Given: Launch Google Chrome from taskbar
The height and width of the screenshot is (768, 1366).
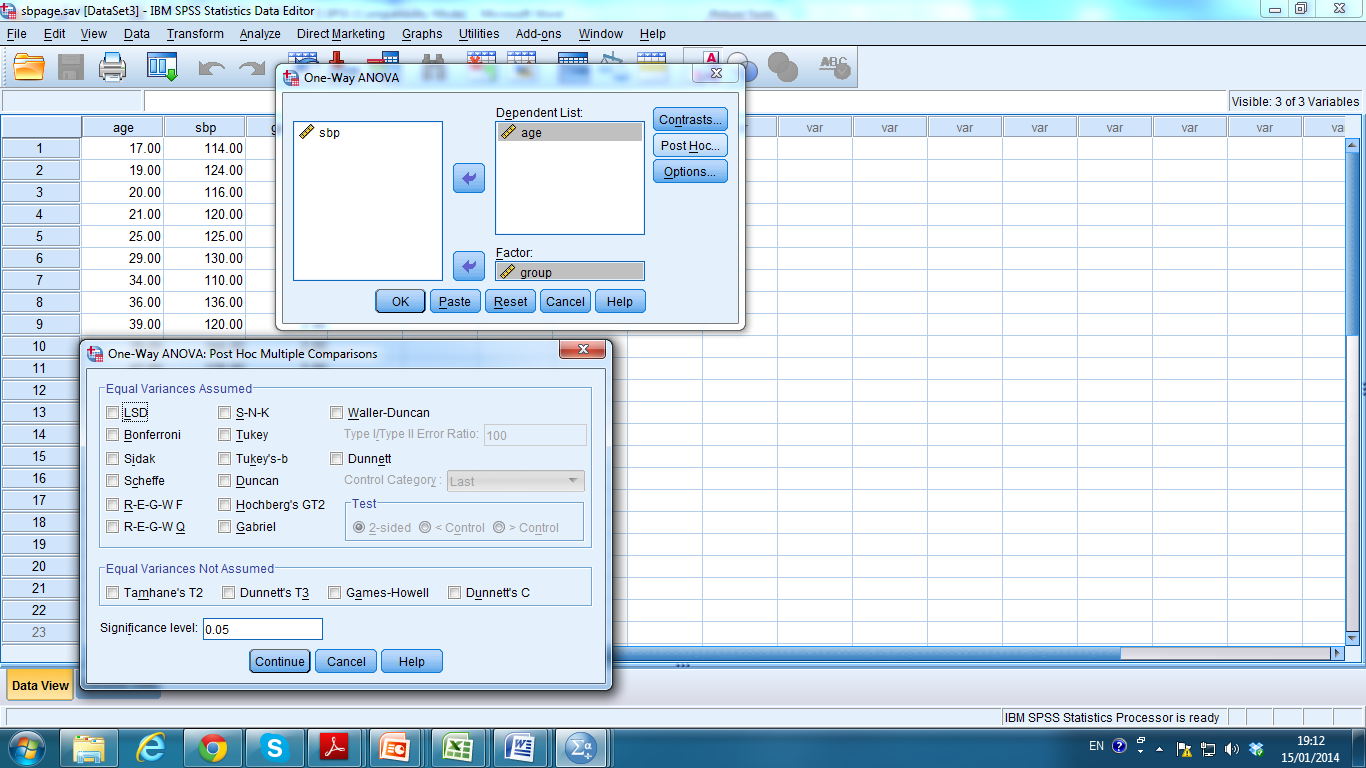Looking at the screenshot, I should [212, 747].
